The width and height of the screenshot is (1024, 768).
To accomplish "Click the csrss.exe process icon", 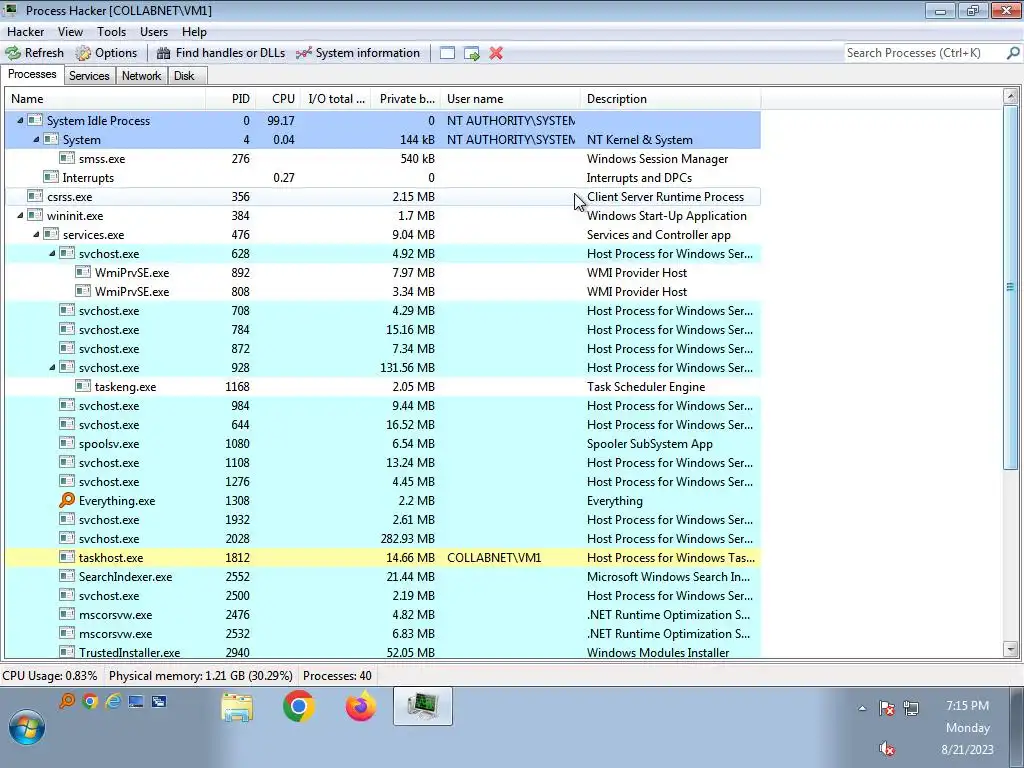I will tap(35, 196).
